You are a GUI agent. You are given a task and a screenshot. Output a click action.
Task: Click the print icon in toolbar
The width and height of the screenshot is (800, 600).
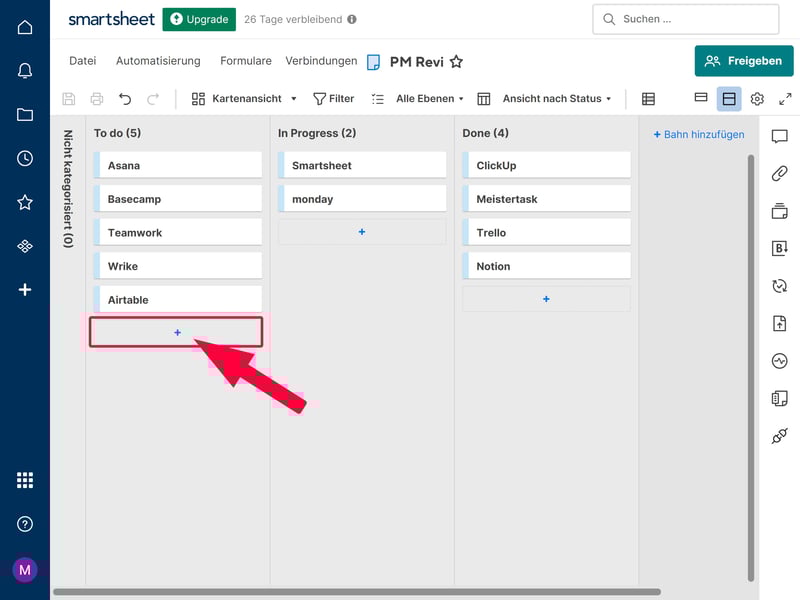[x=97, y=99]
